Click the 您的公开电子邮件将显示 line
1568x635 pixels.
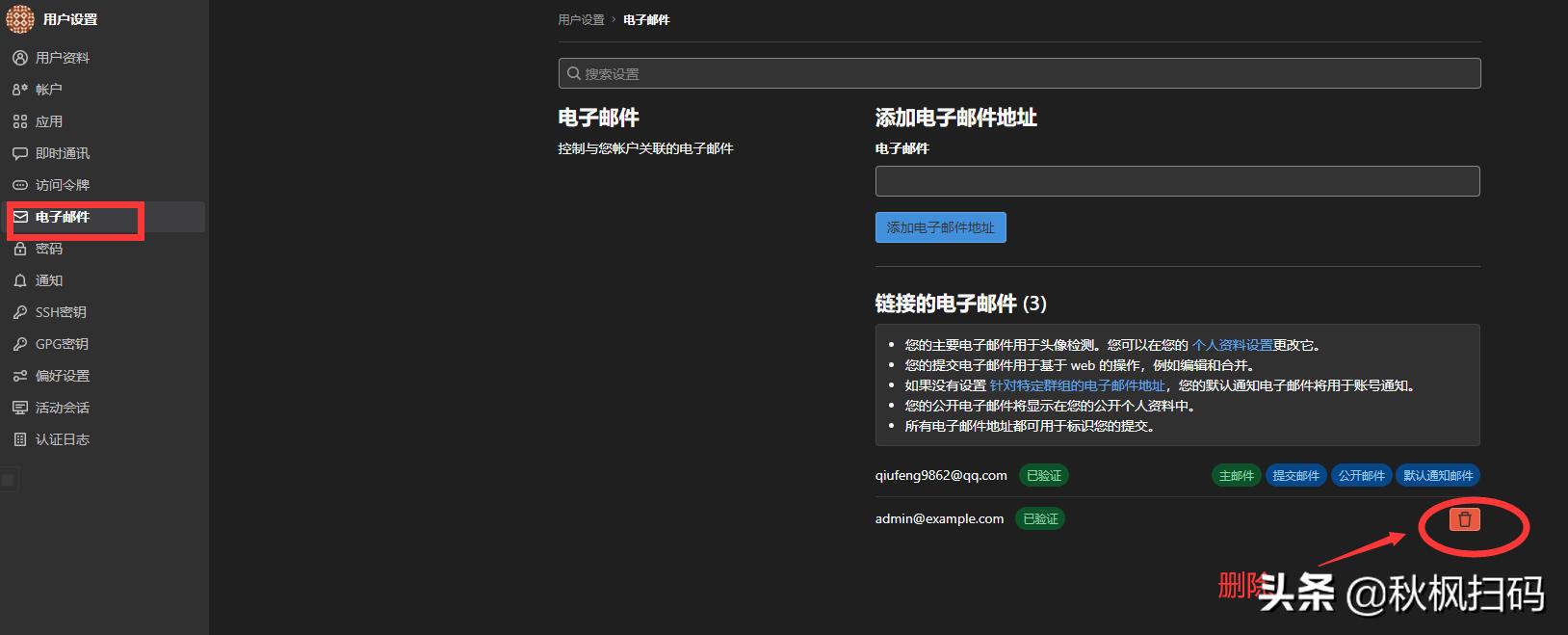tap(1050, 406)
